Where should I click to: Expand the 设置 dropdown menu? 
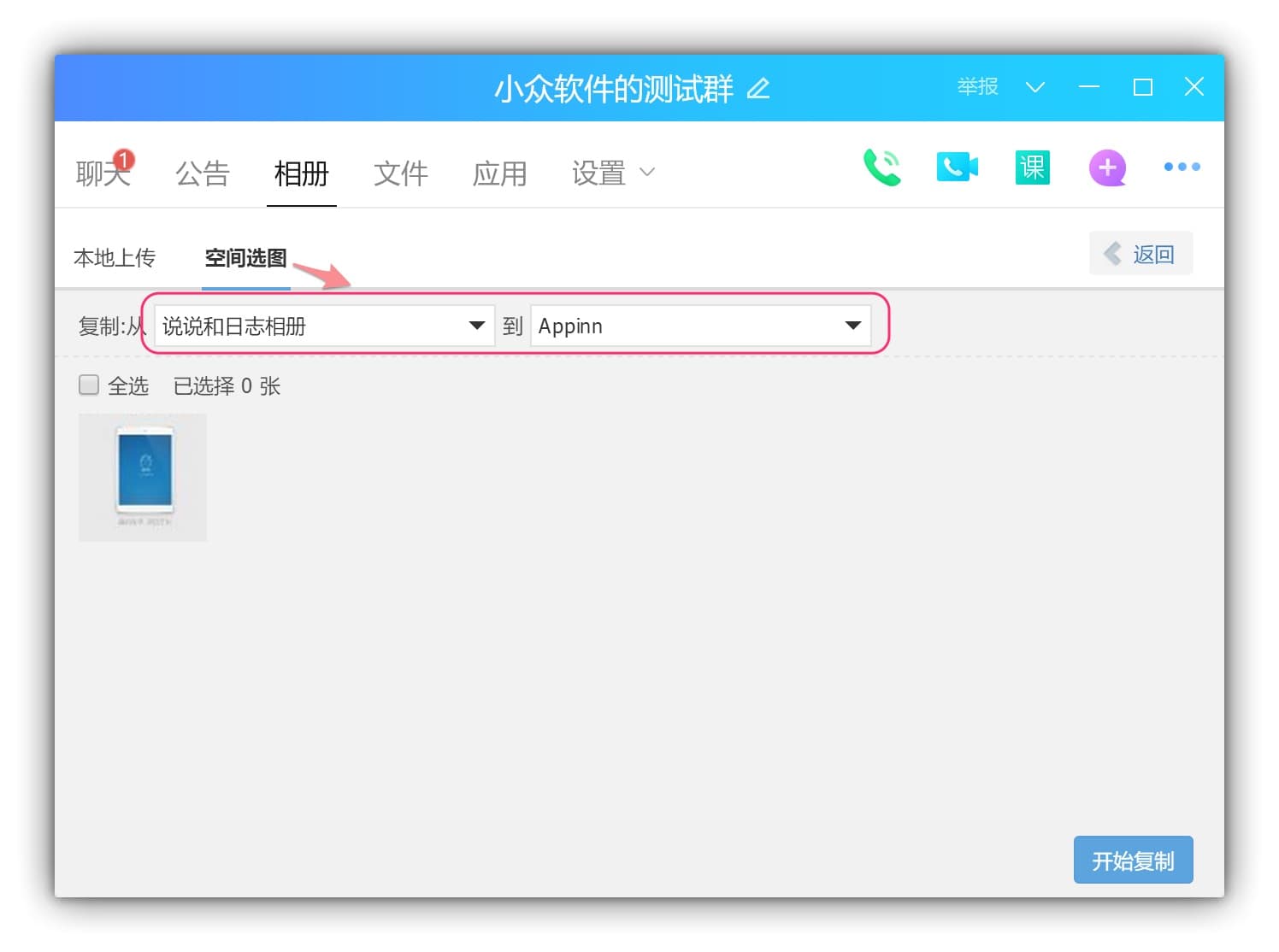tap(612, 173)
